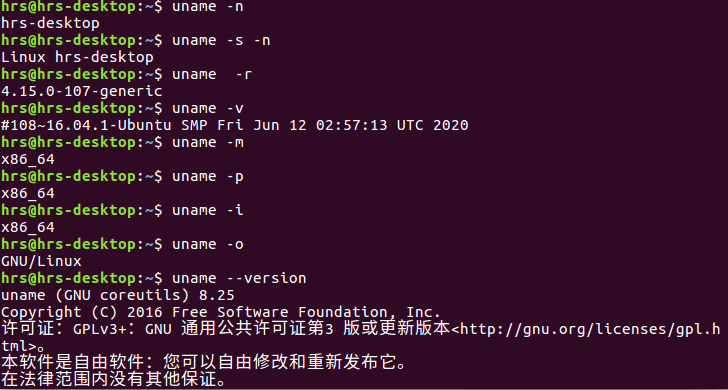Click the "uname -n" command on the top line

point(208,7)
